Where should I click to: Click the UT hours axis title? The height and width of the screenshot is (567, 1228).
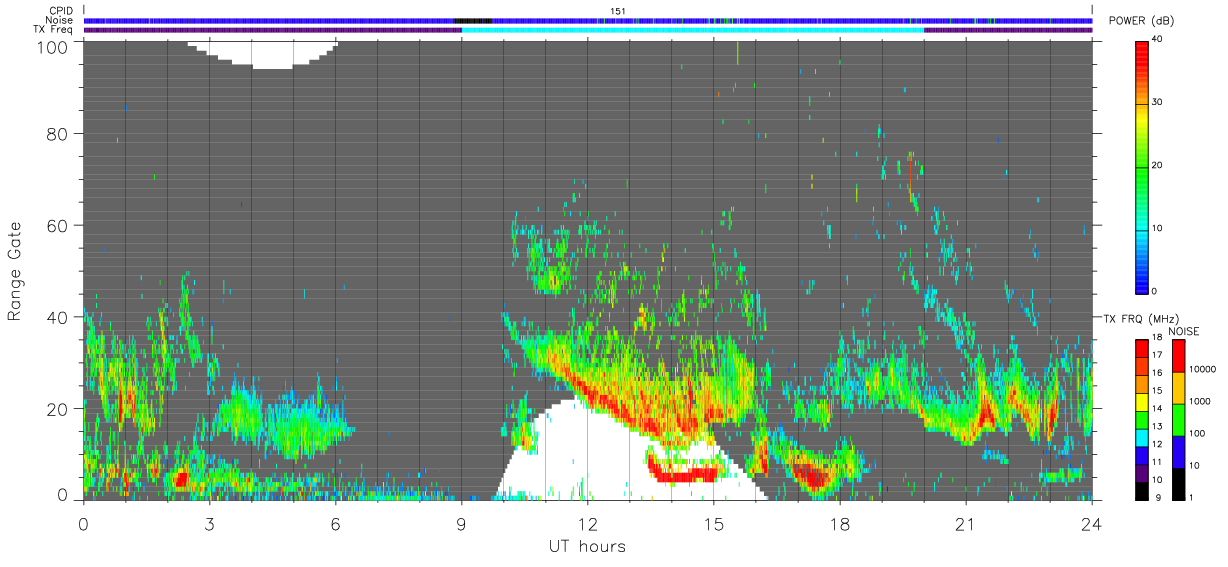tap(587, 546)
